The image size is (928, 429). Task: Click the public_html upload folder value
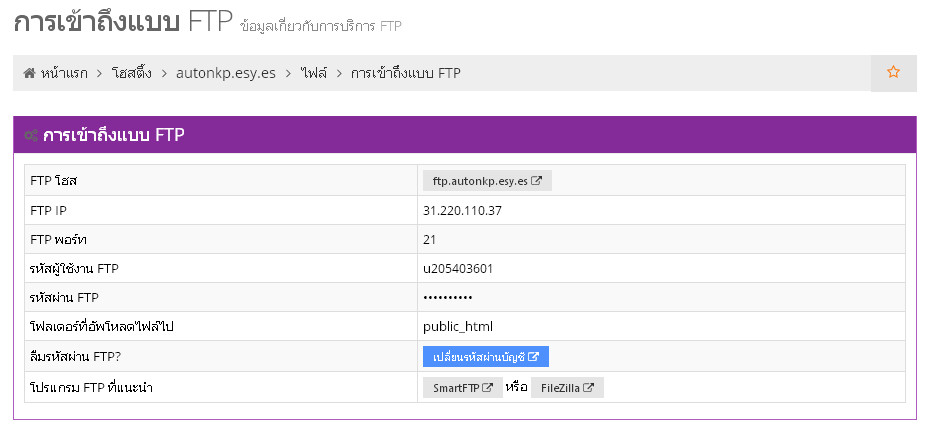coord(458,326)
